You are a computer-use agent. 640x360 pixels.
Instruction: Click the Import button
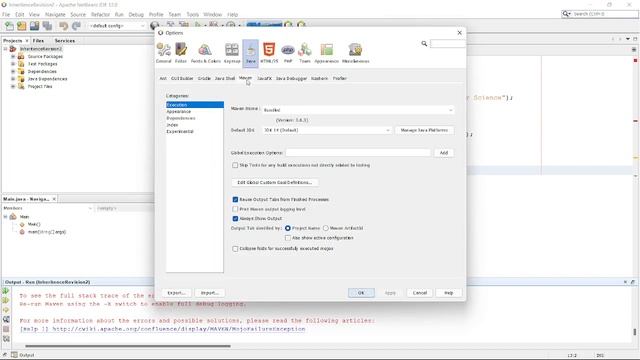pyautogui.click(x=210, y=293)
